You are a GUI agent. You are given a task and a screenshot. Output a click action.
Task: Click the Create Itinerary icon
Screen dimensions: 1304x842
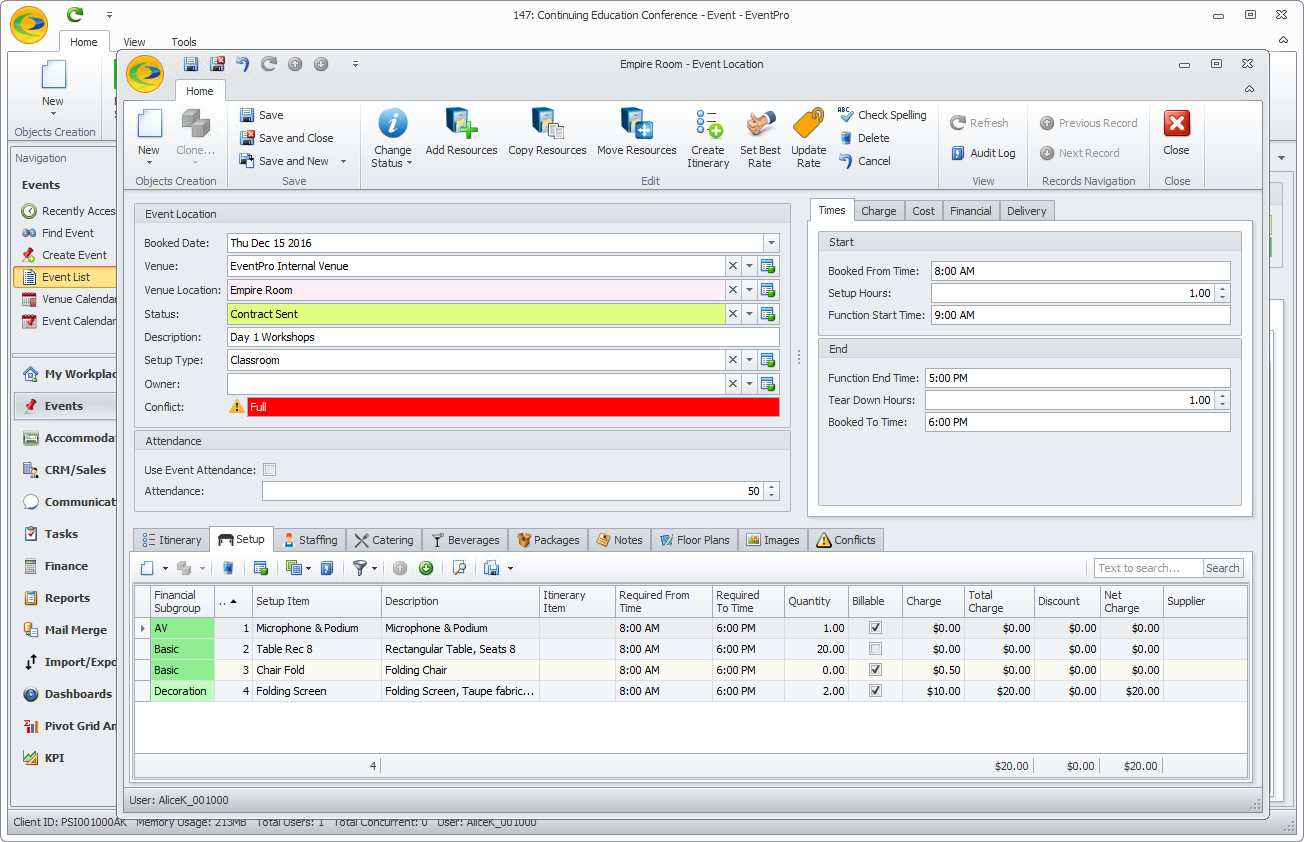click(708, 124)
